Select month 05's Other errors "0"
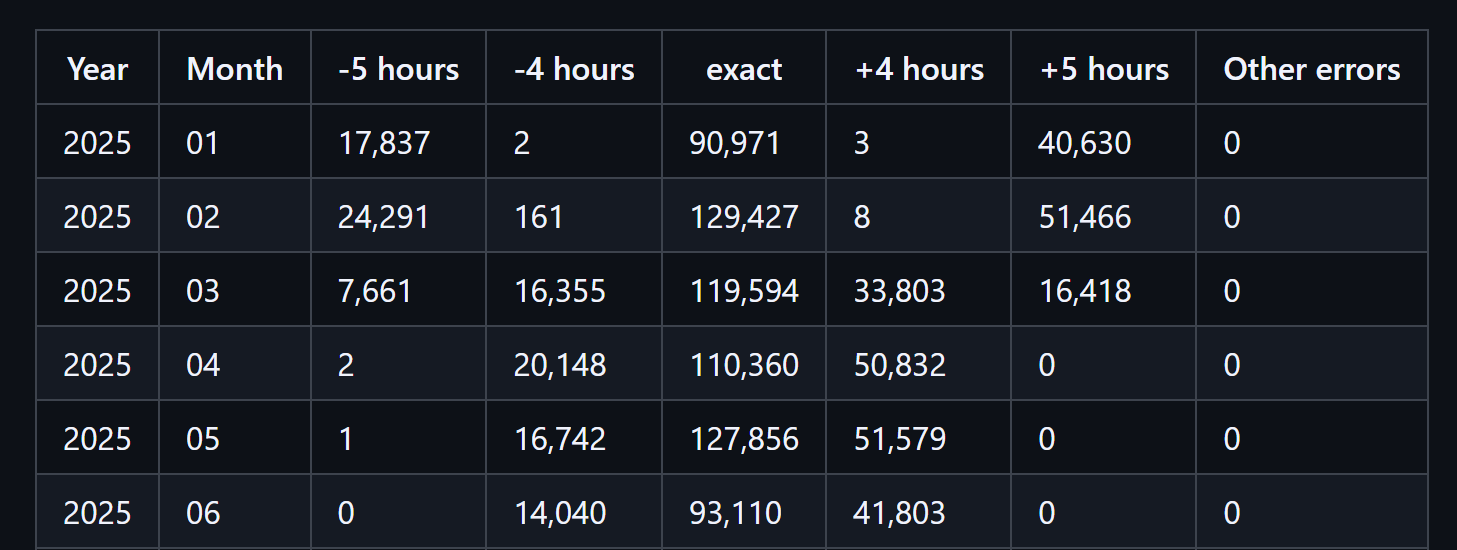 1232,439
